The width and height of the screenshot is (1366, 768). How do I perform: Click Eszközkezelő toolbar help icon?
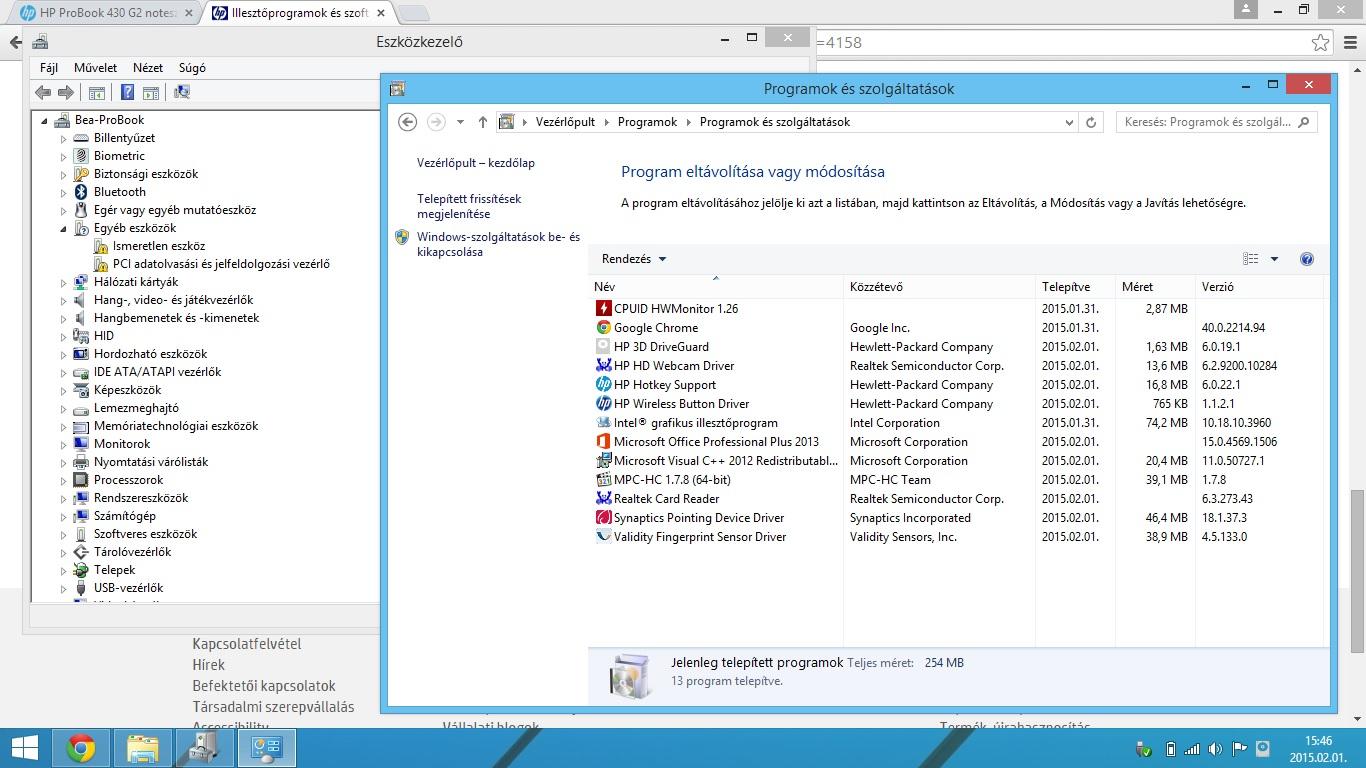coord(127,92)
